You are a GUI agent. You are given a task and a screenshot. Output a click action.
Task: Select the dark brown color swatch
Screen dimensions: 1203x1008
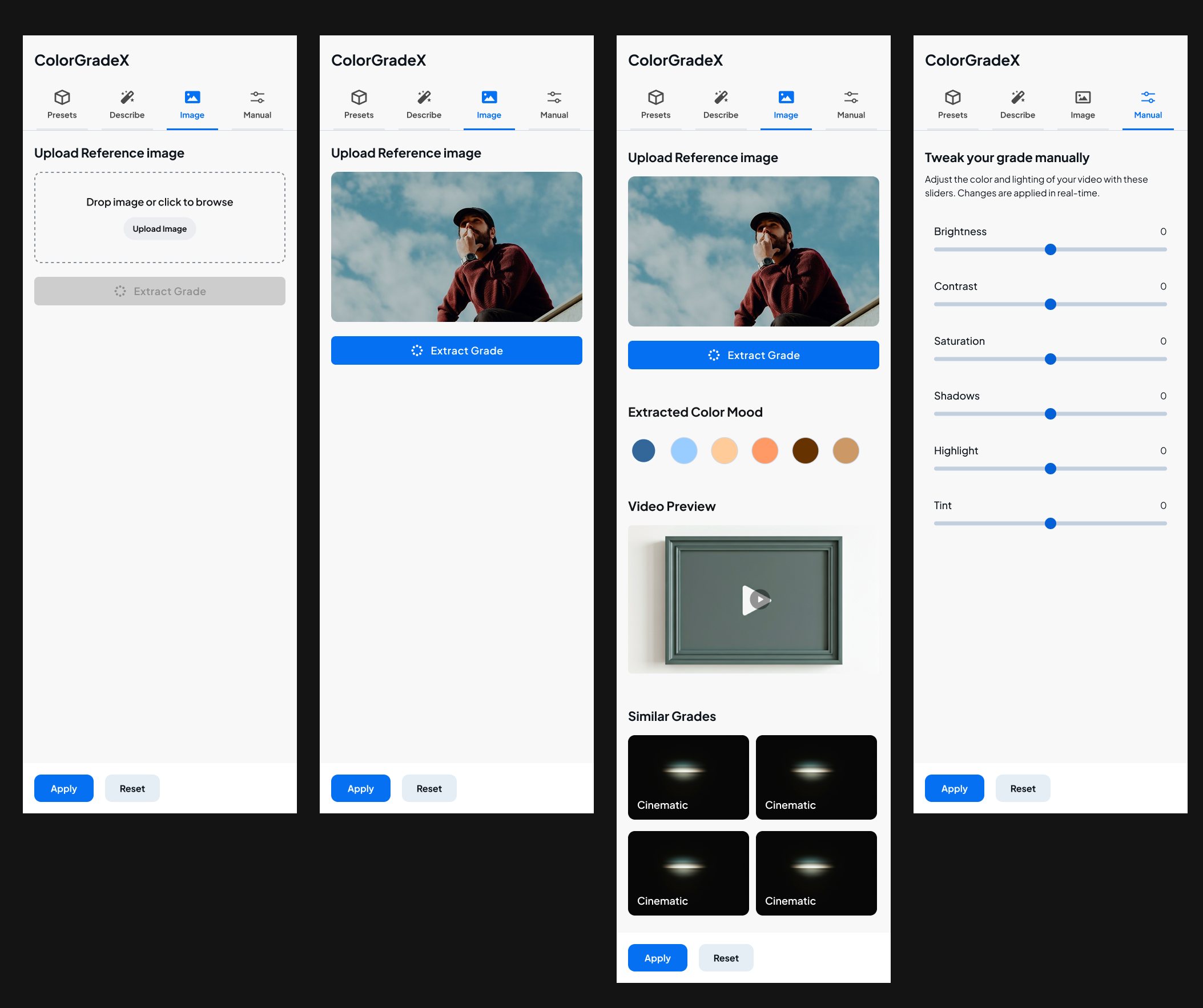[805, 451]
